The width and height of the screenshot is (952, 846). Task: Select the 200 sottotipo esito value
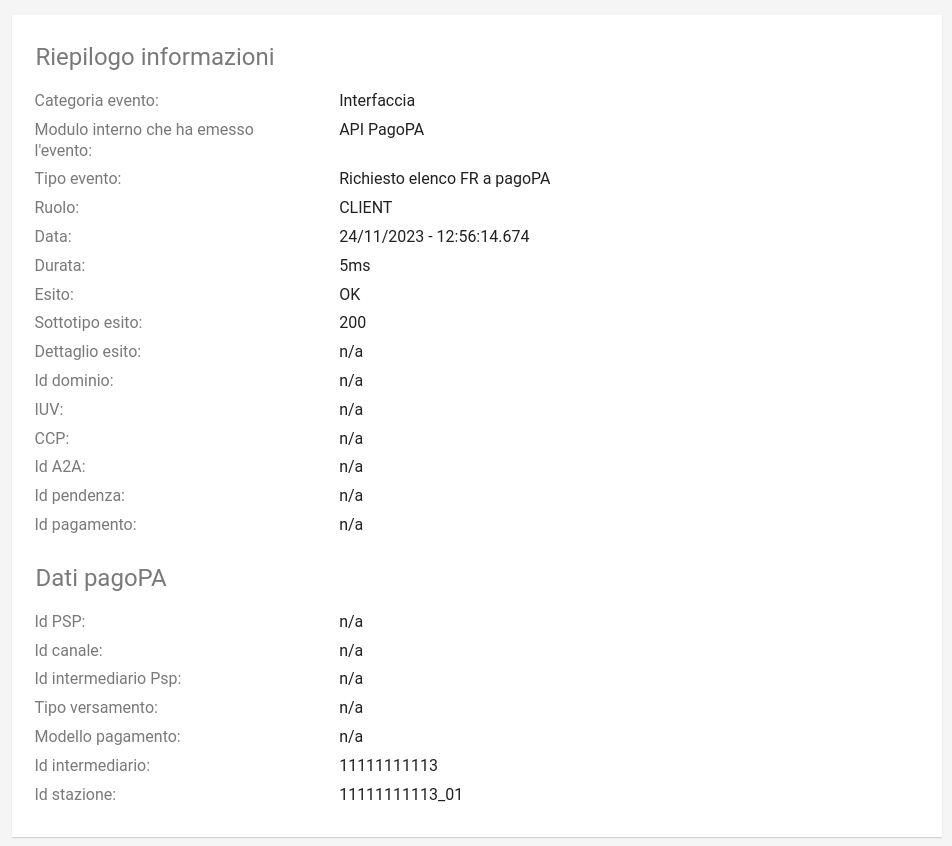pyautogui.click(x=352, y=322)
